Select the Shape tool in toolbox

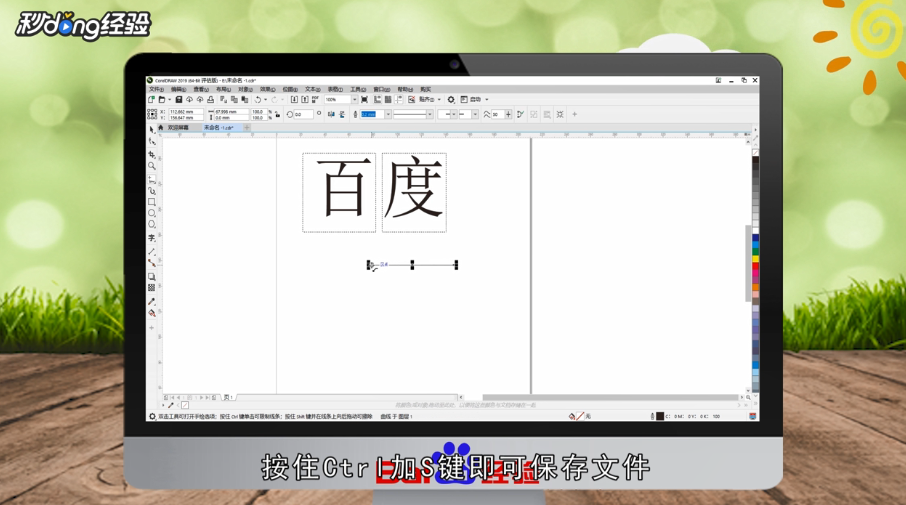click(152, 142)
